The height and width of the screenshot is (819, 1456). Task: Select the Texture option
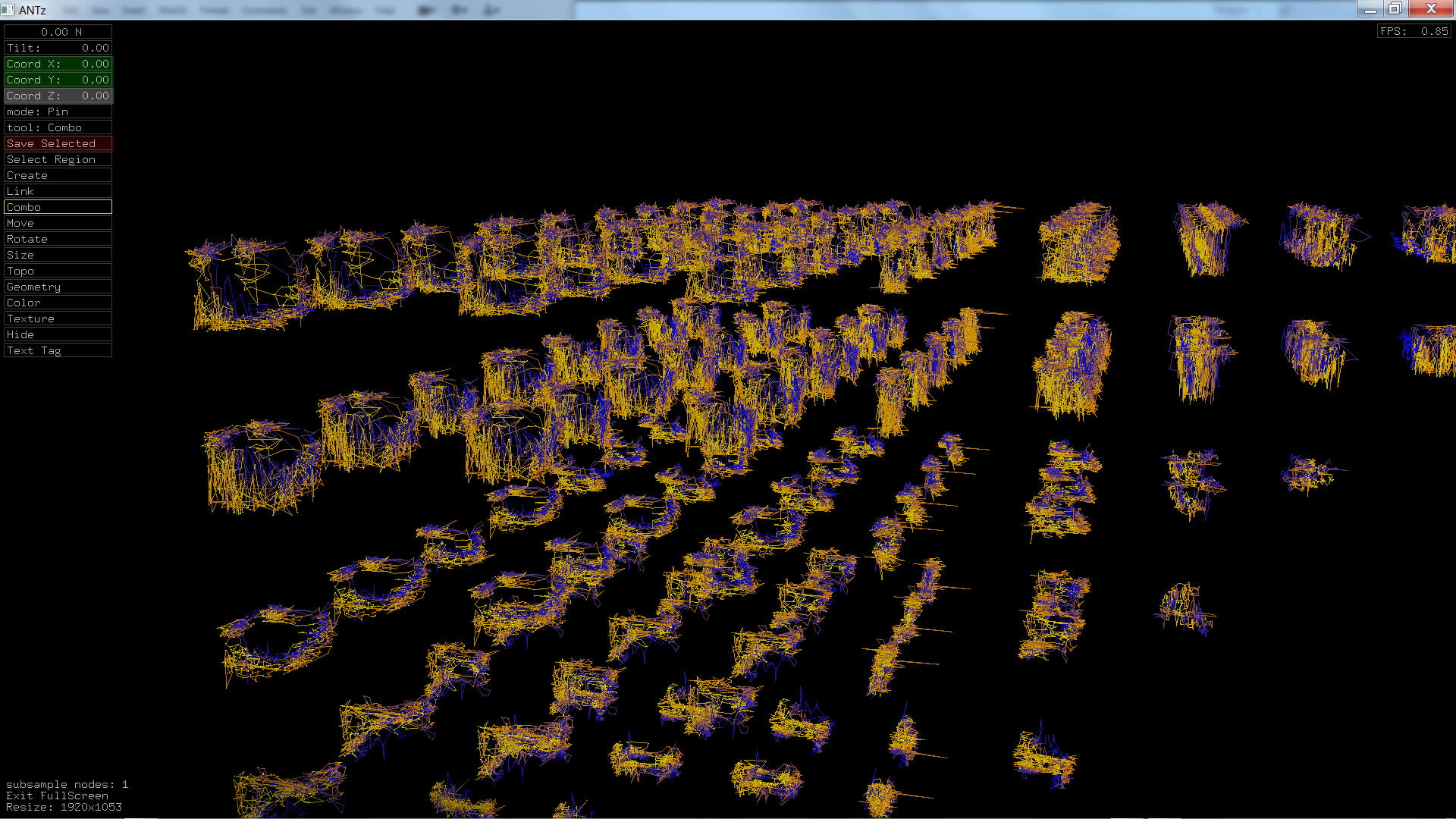pos(58,318)
